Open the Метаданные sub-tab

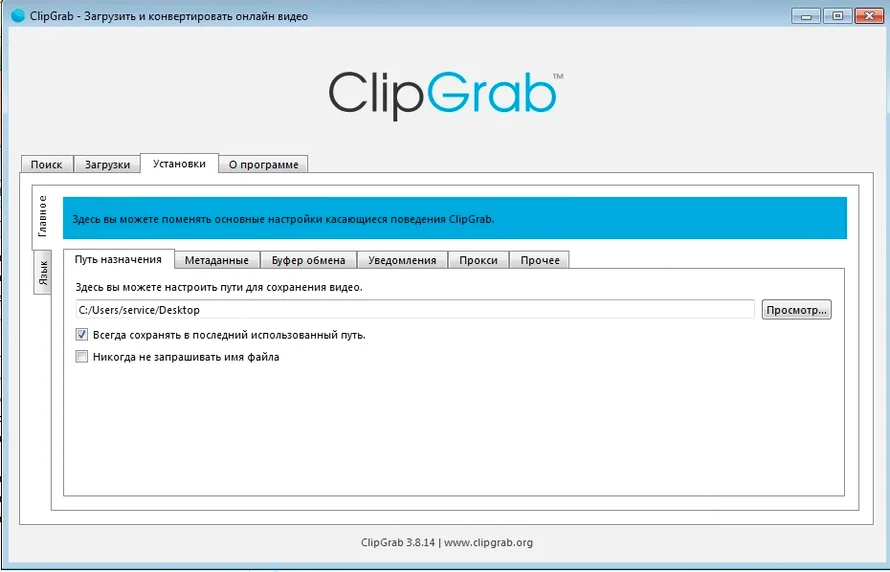tap(217, 260)
